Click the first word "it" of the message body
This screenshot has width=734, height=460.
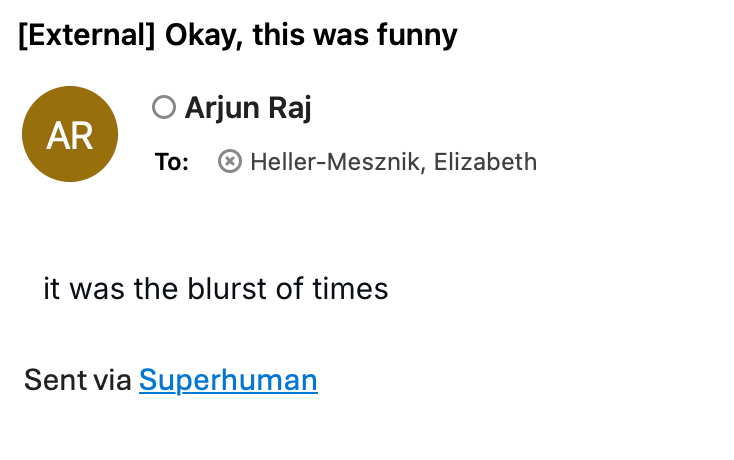click(52, 289)
